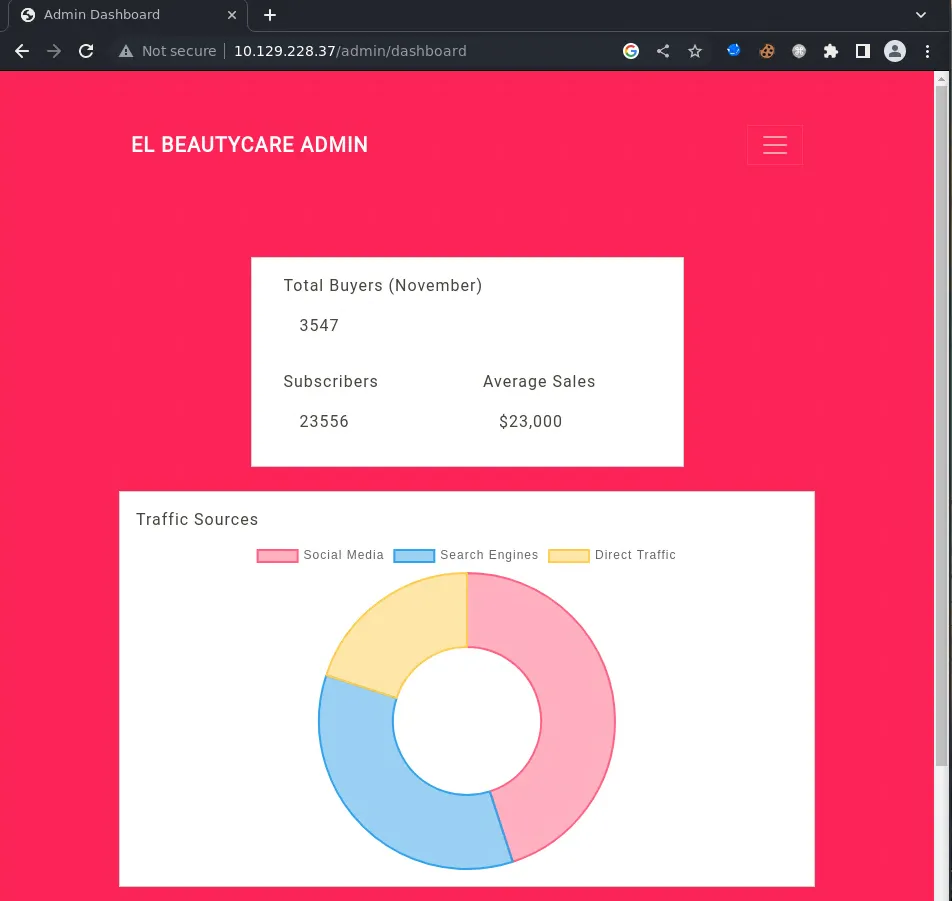Open the Extensions puzzle menu

pyautogui.click(x=831, y=51)
